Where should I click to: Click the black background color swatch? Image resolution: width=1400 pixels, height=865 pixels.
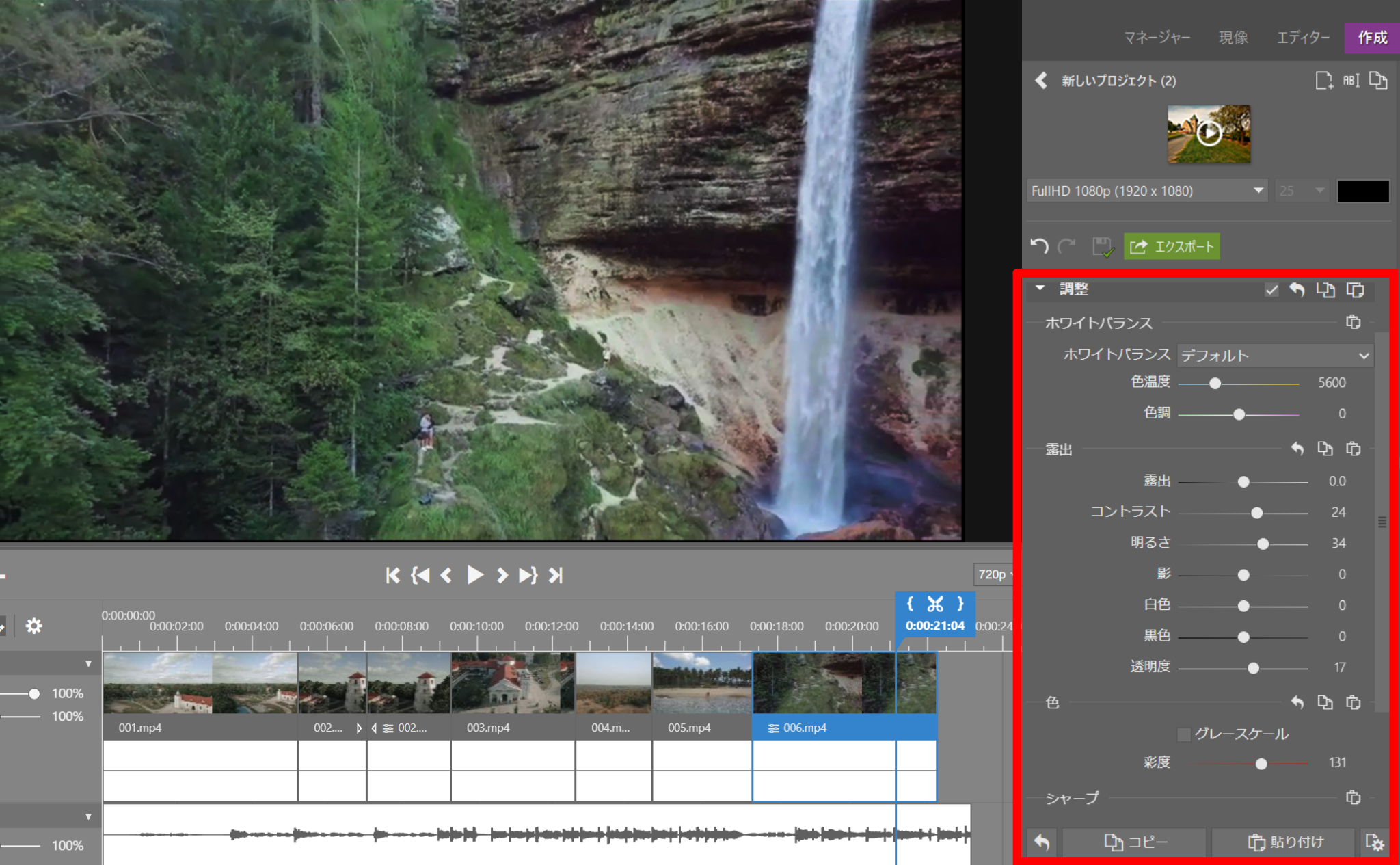pos(1363,191)
